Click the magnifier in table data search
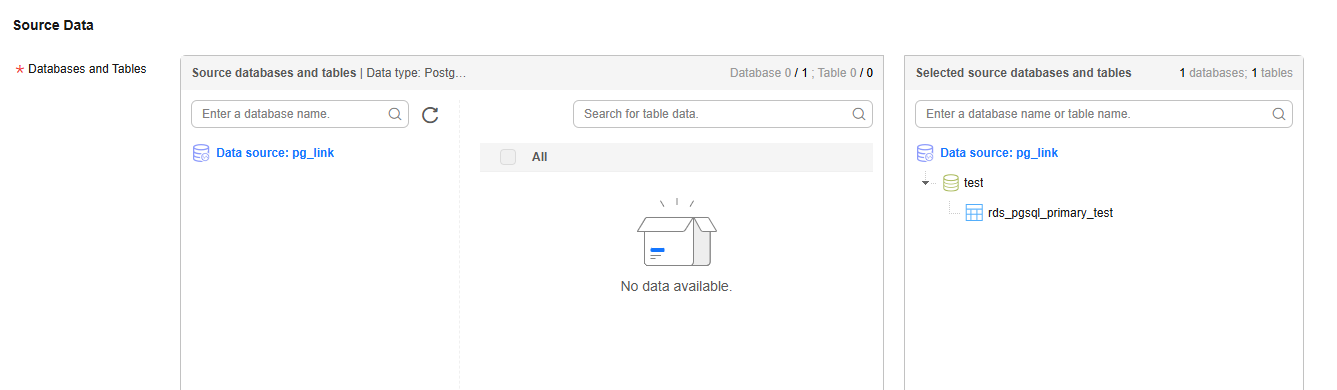 click(x=859, y=114)
